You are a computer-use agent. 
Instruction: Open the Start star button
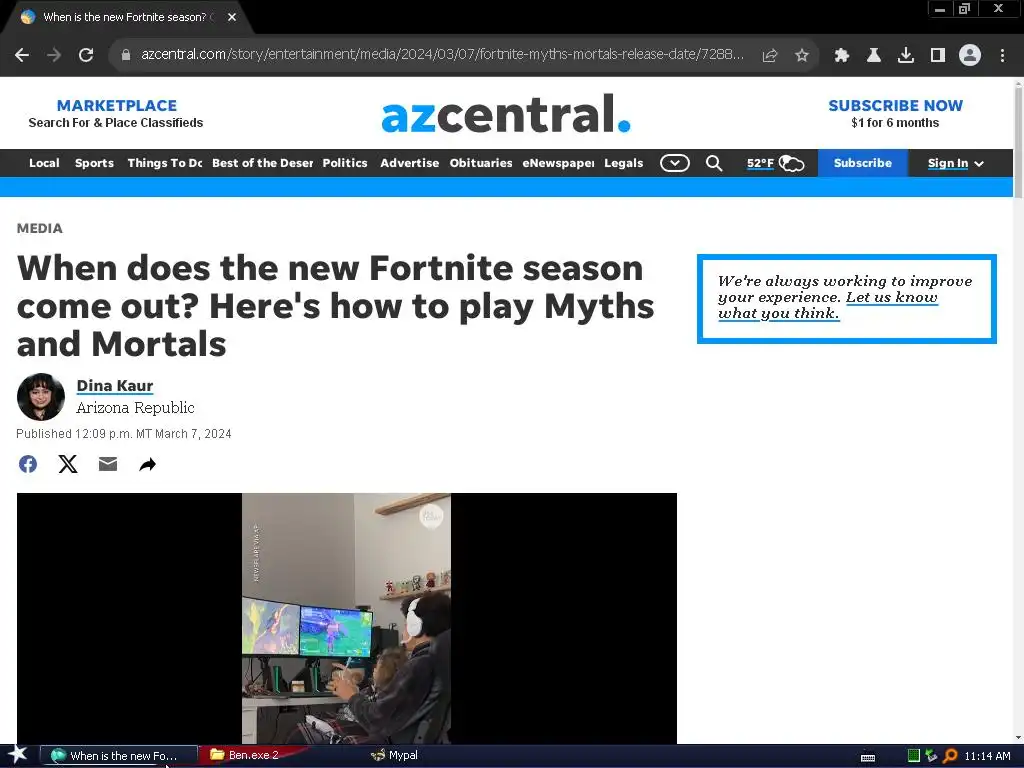[17, 755]
